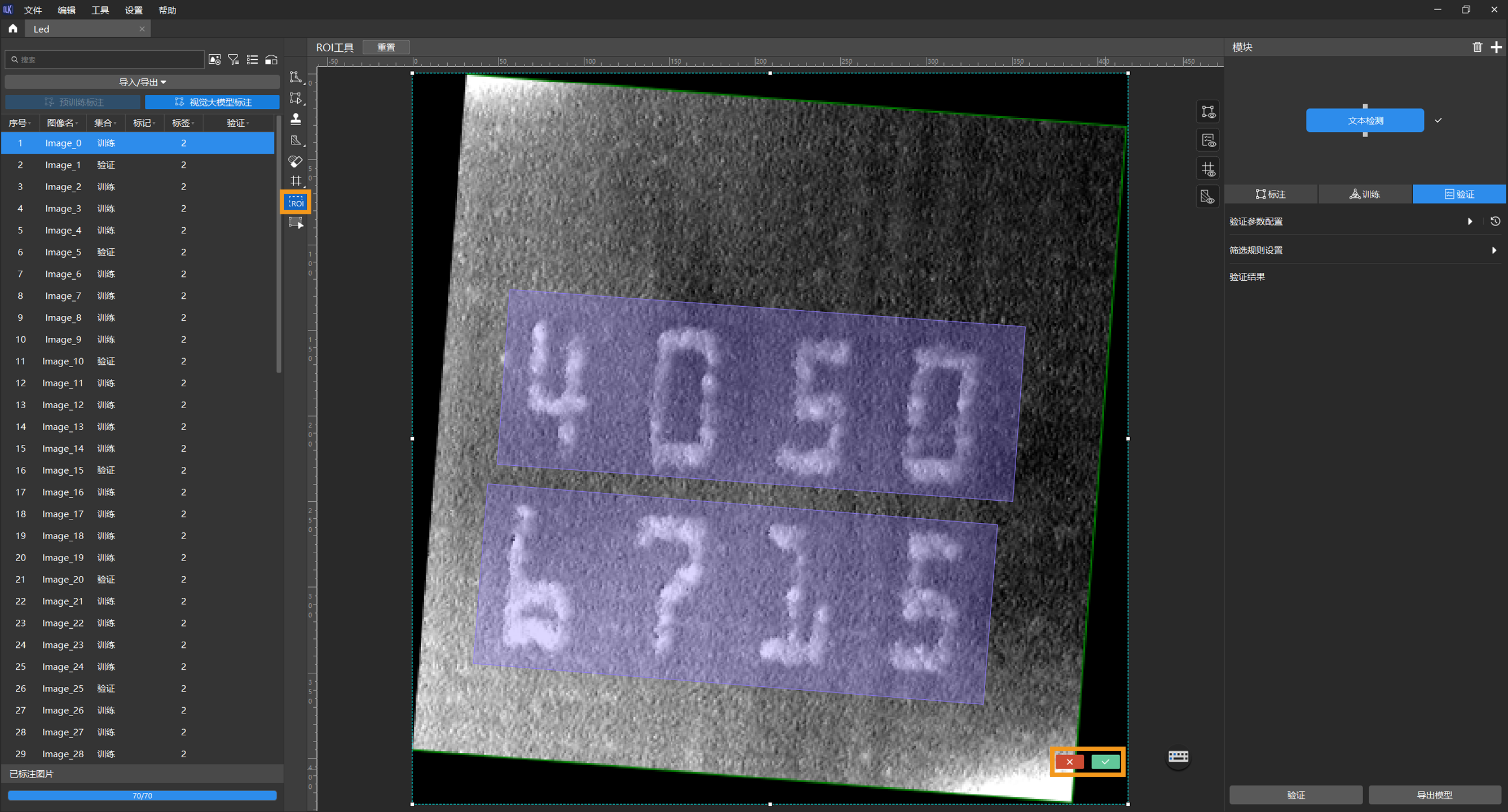Viewport: 1508px width, 812px height.
Task: Click the 导出模型 button
Action: 1434,795
